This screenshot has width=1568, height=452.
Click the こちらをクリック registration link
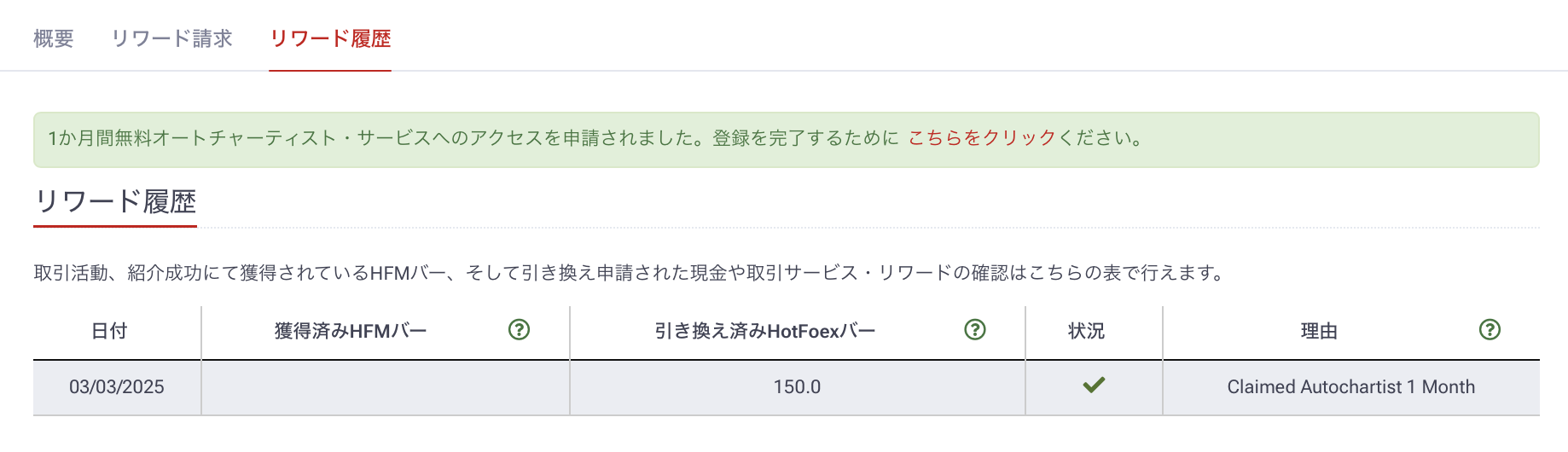pos(981,138)
